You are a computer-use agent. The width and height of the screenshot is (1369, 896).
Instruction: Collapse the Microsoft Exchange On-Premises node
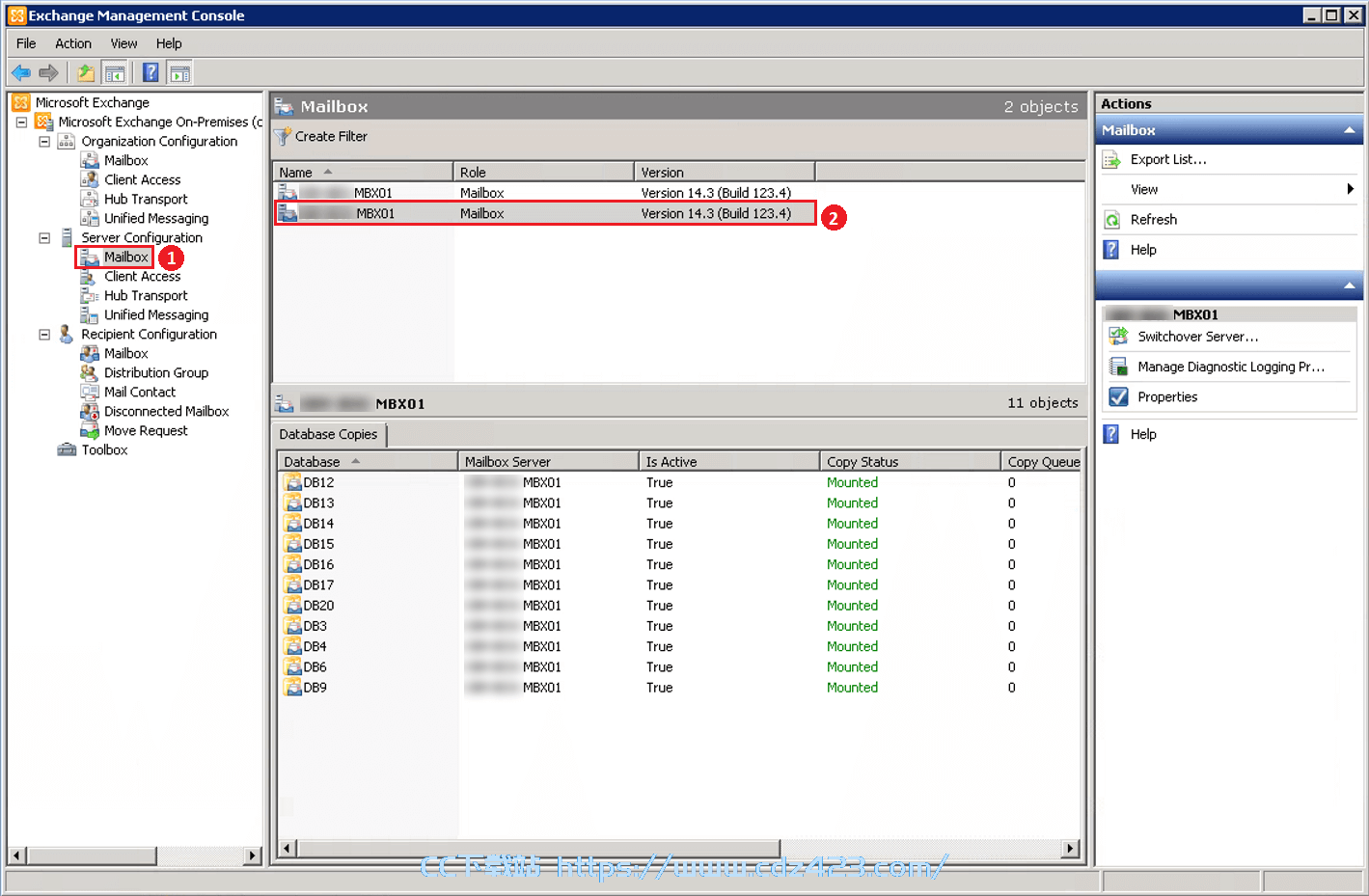tap(21, 122)
